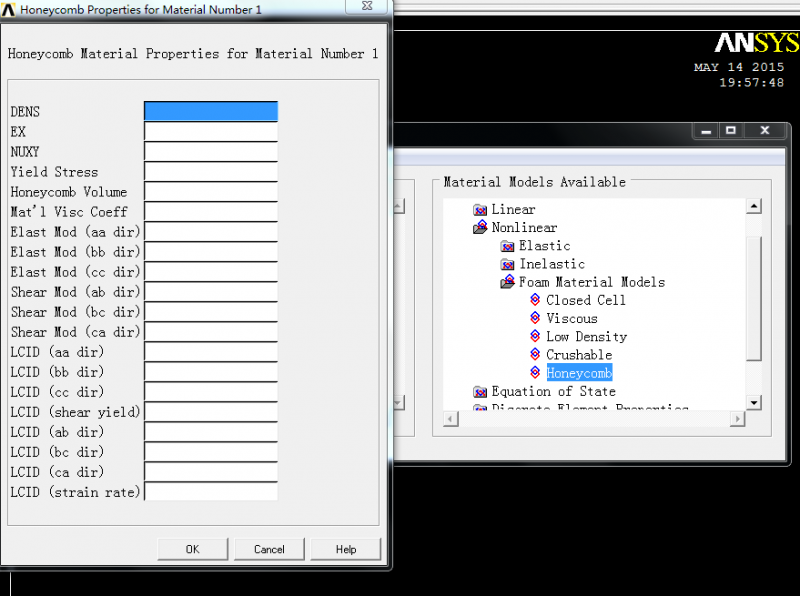Click Shear Mod (bc dir) field

pyautogui.click(x=211, y=311)
